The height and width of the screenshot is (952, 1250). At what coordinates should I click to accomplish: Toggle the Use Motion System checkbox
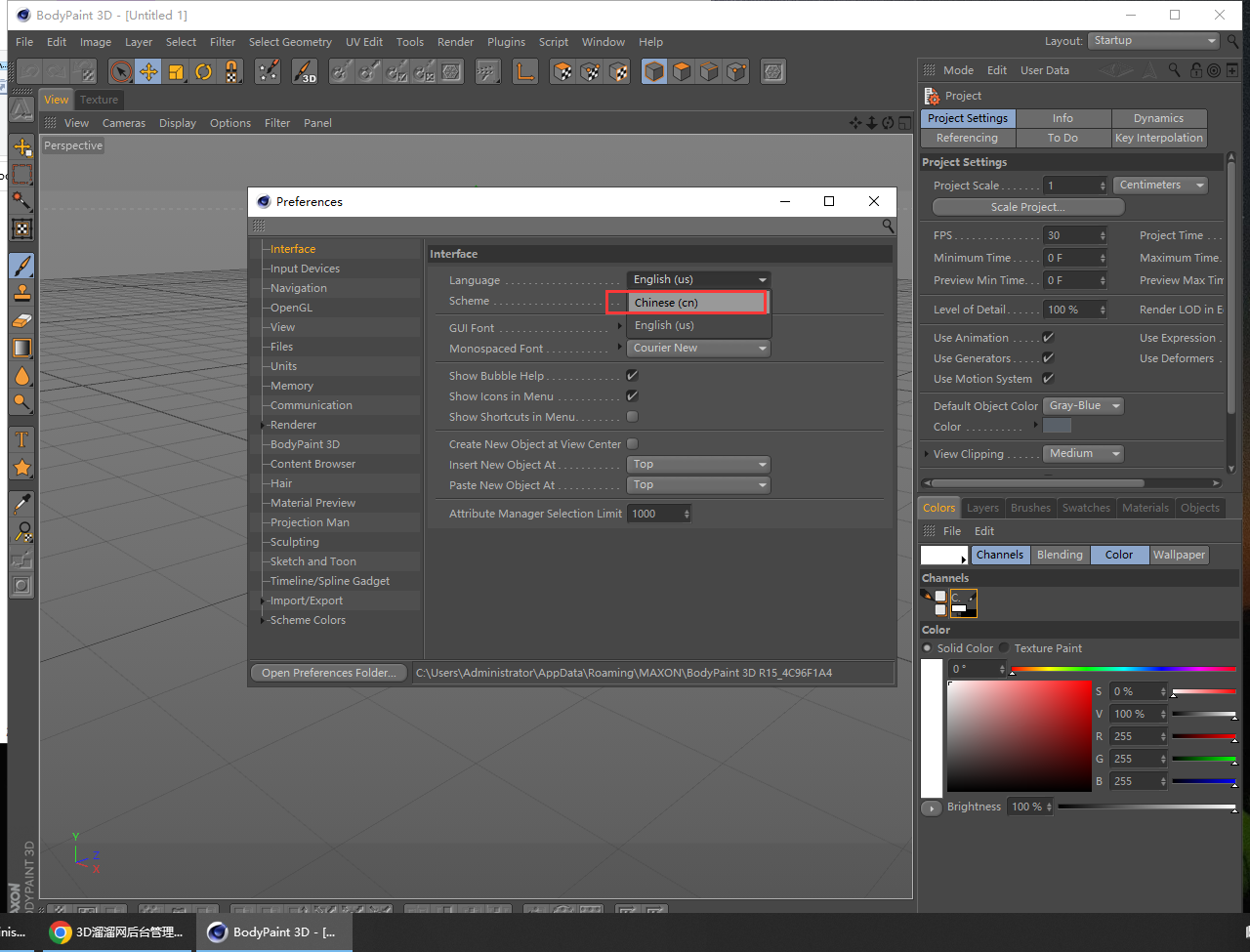1048,379
